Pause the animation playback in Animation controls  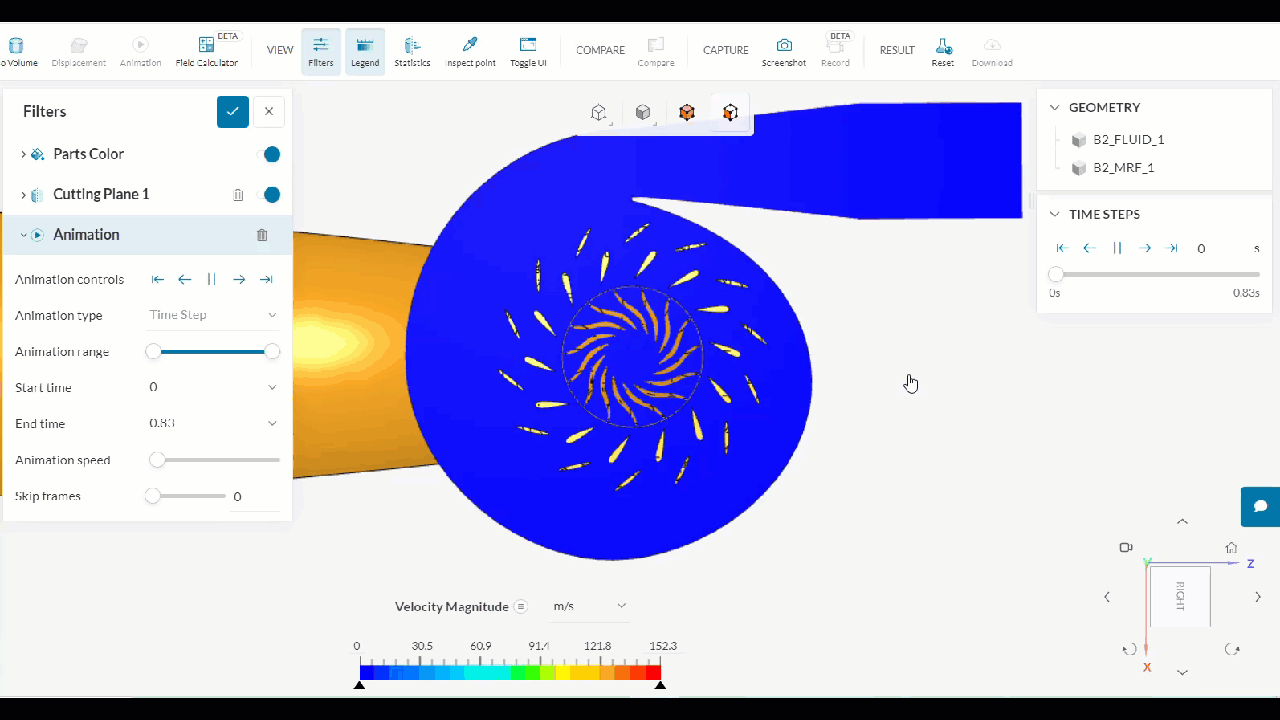click(x=211, y=279)
